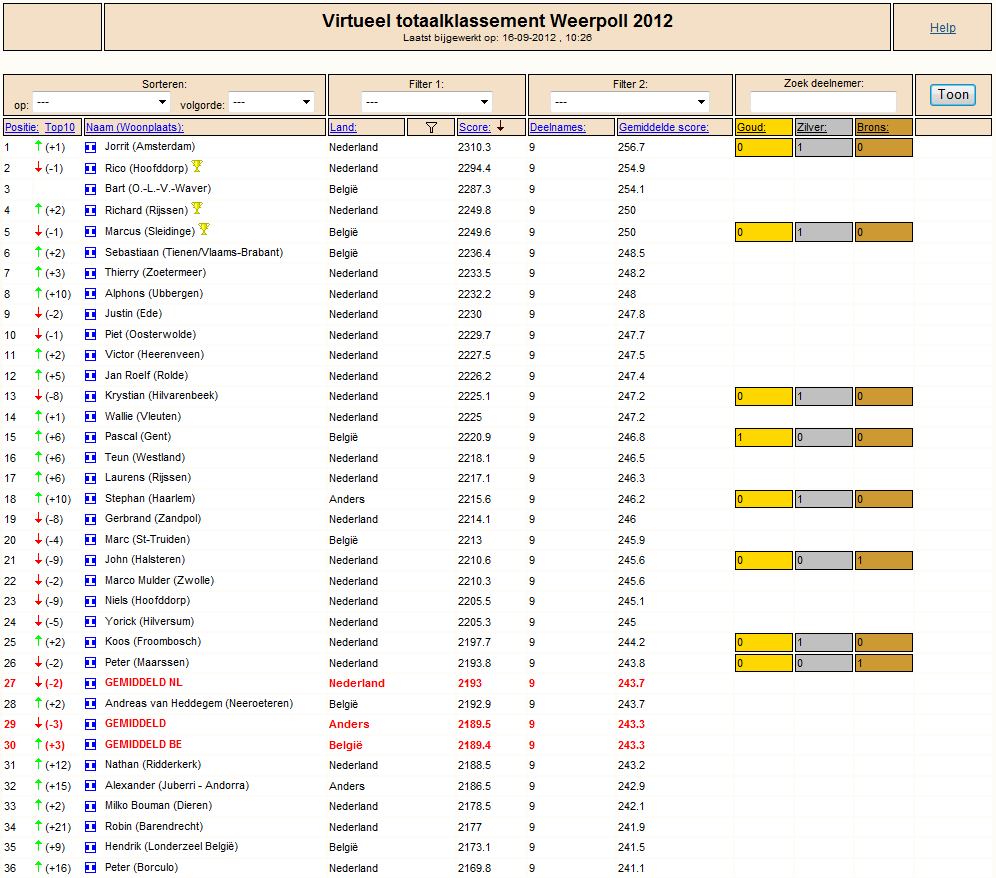
Task: Click name Marco Mulder (Zwolle)
Action: tap(159, 580)
